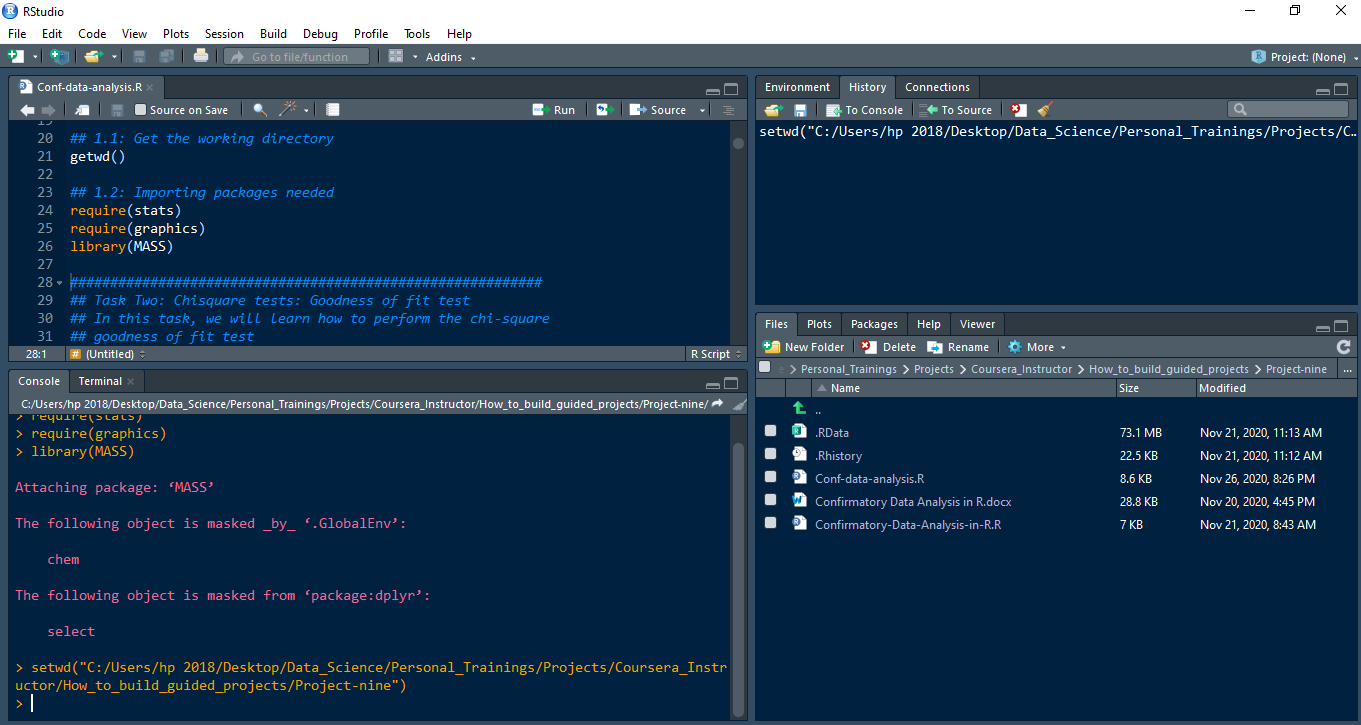Click the broom icon to clear history

(x=1045, y=110)
